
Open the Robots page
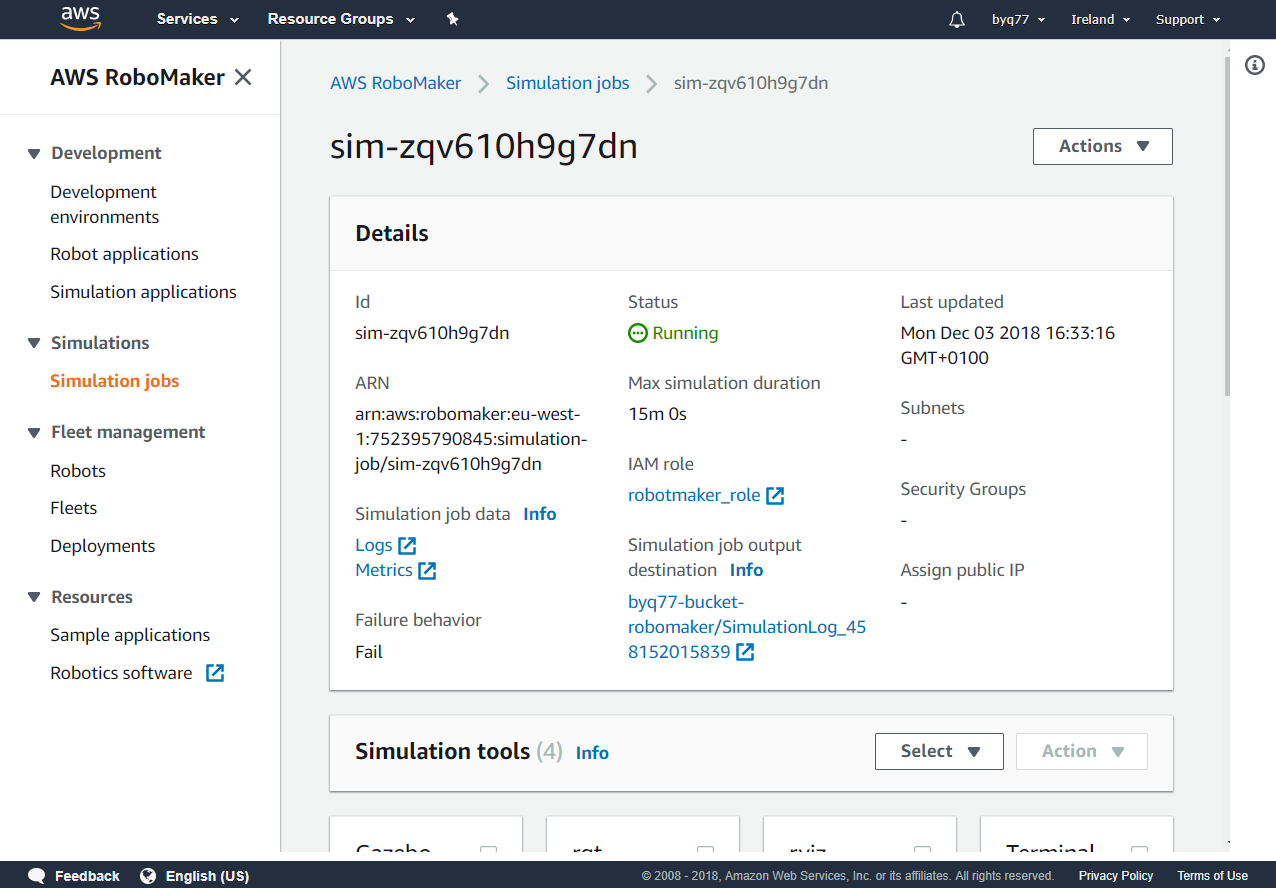tap(78, 471)
